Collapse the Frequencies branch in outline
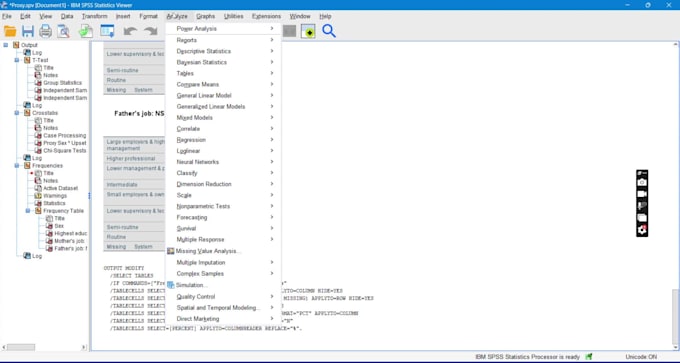This screenshot has width=680, height=363. point(16,166)
